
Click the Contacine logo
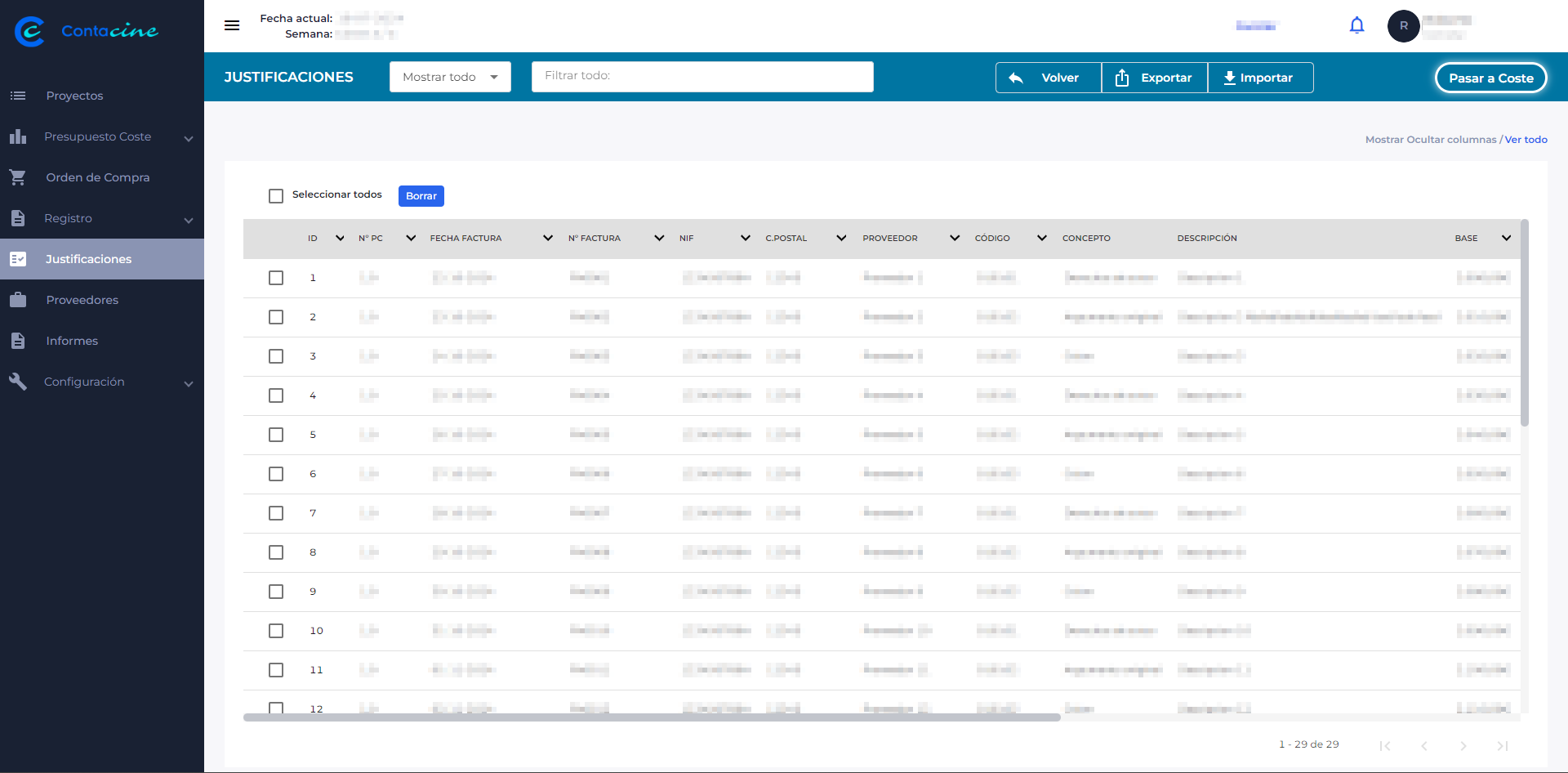pyautogui.click(x=86, y=31)
